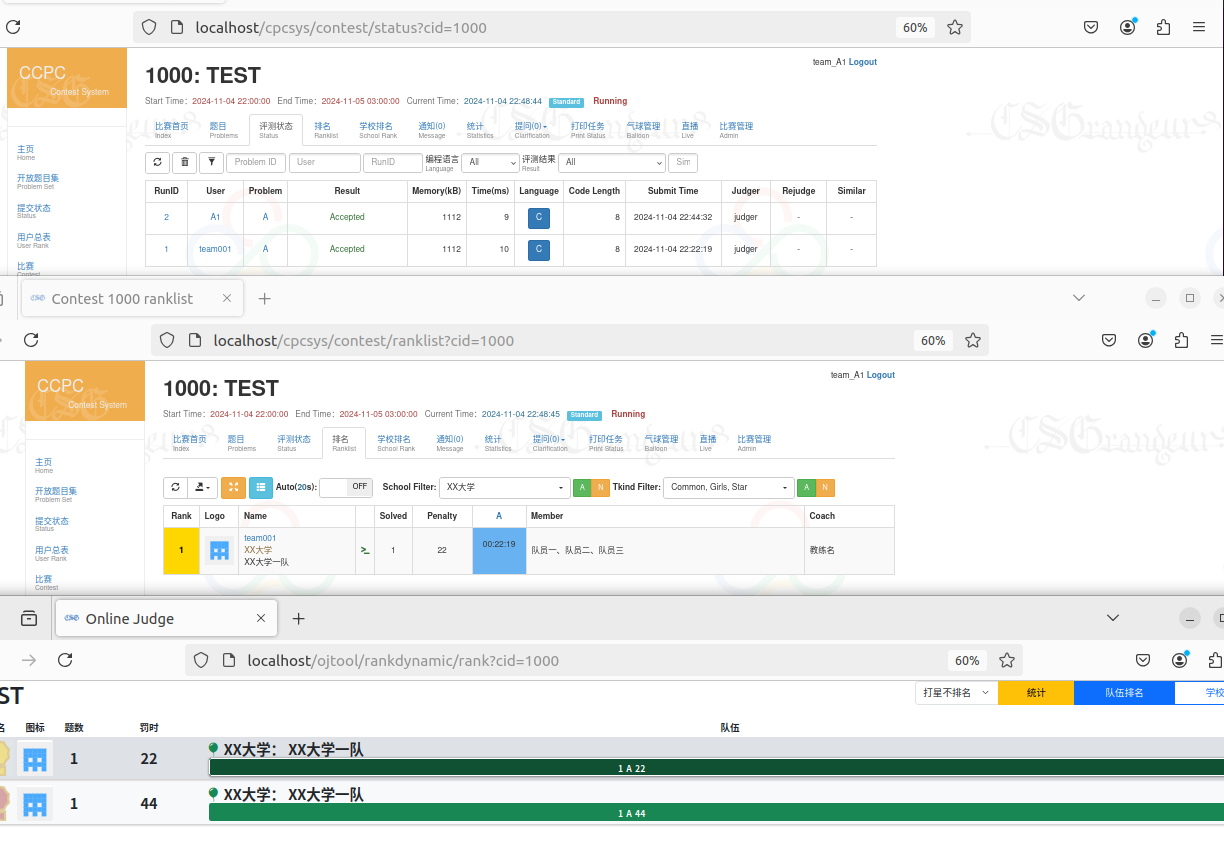Click user A1 link in the status table

coord(215,217)
